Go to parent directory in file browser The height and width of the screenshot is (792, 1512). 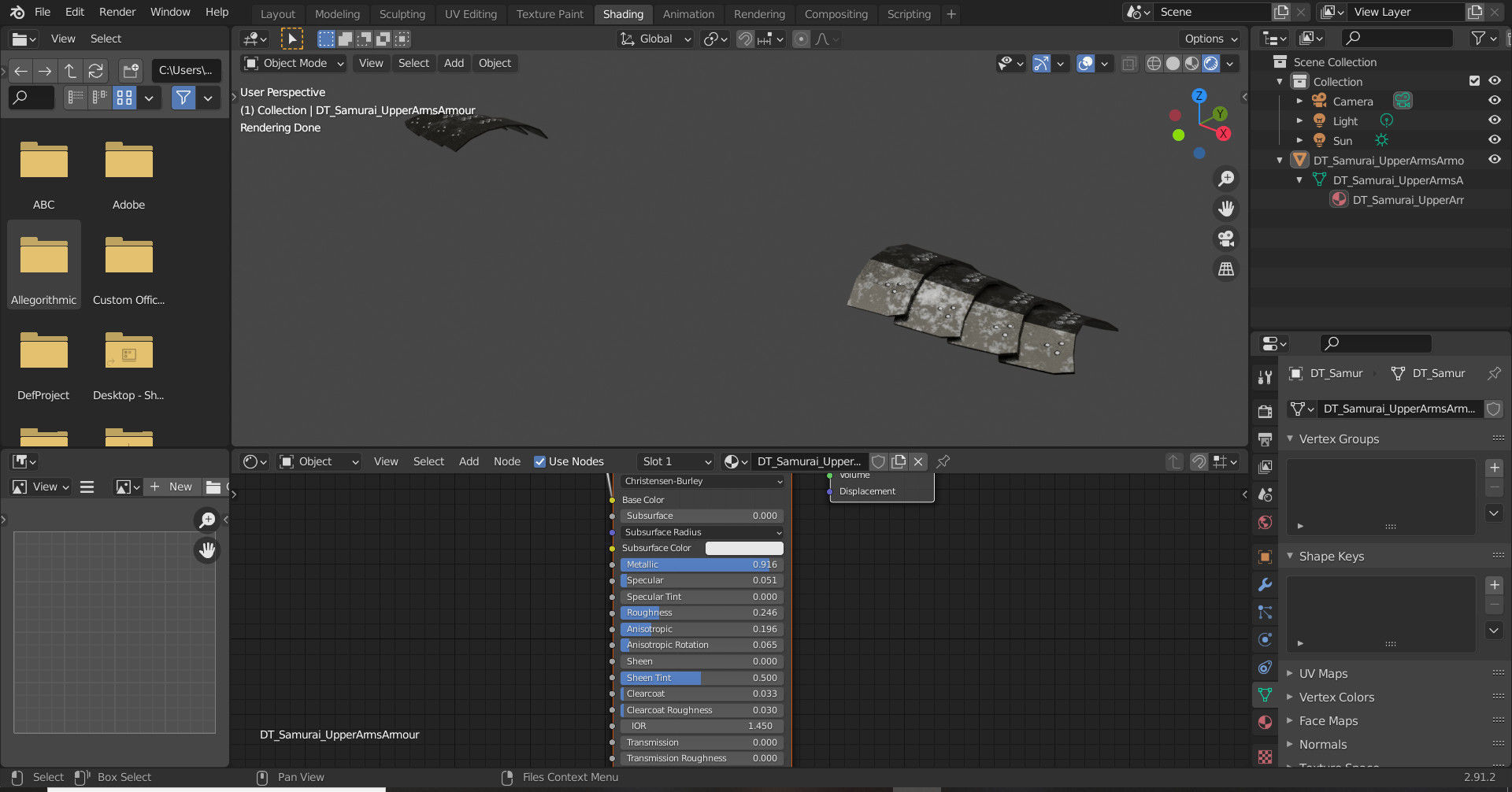[x=70, y=71]
